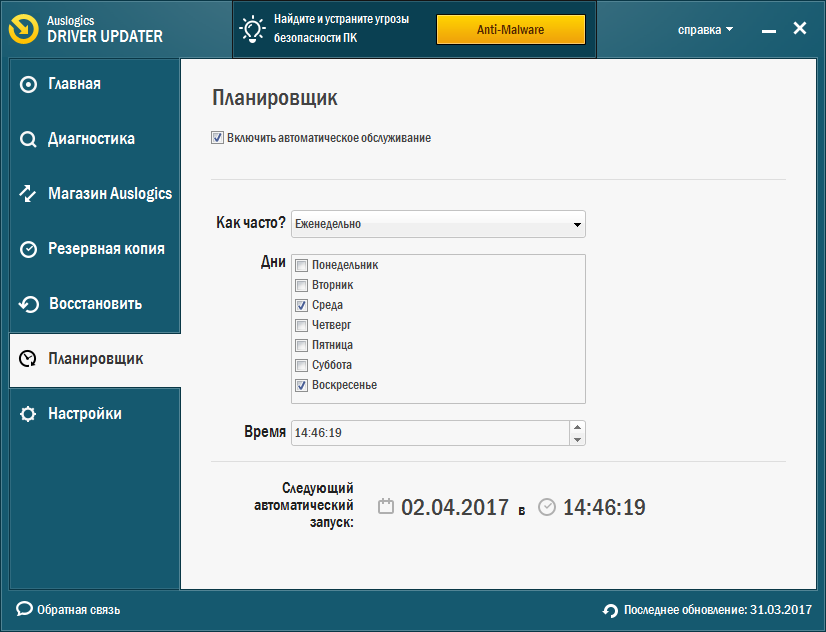Enable the Пятница checkbox
826x632 pixels.
coord(301,344)
